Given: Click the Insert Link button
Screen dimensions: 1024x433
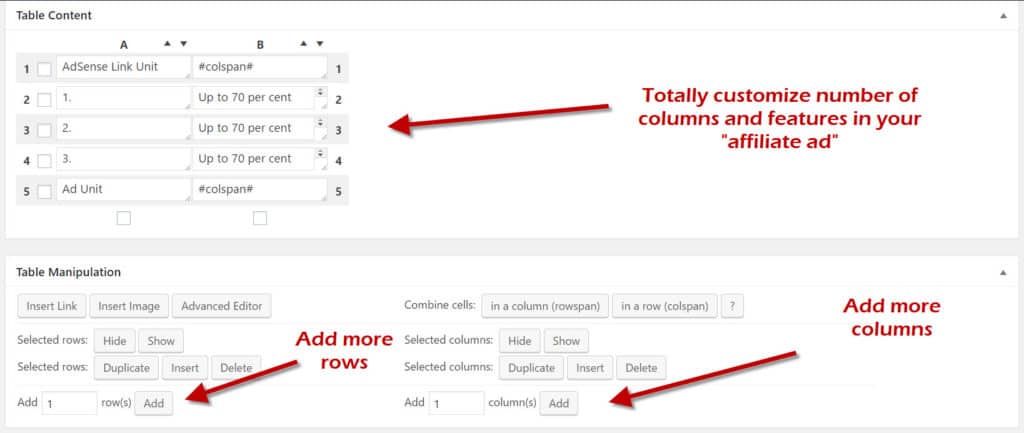Looking at the screenshot, I should (51, 306).
